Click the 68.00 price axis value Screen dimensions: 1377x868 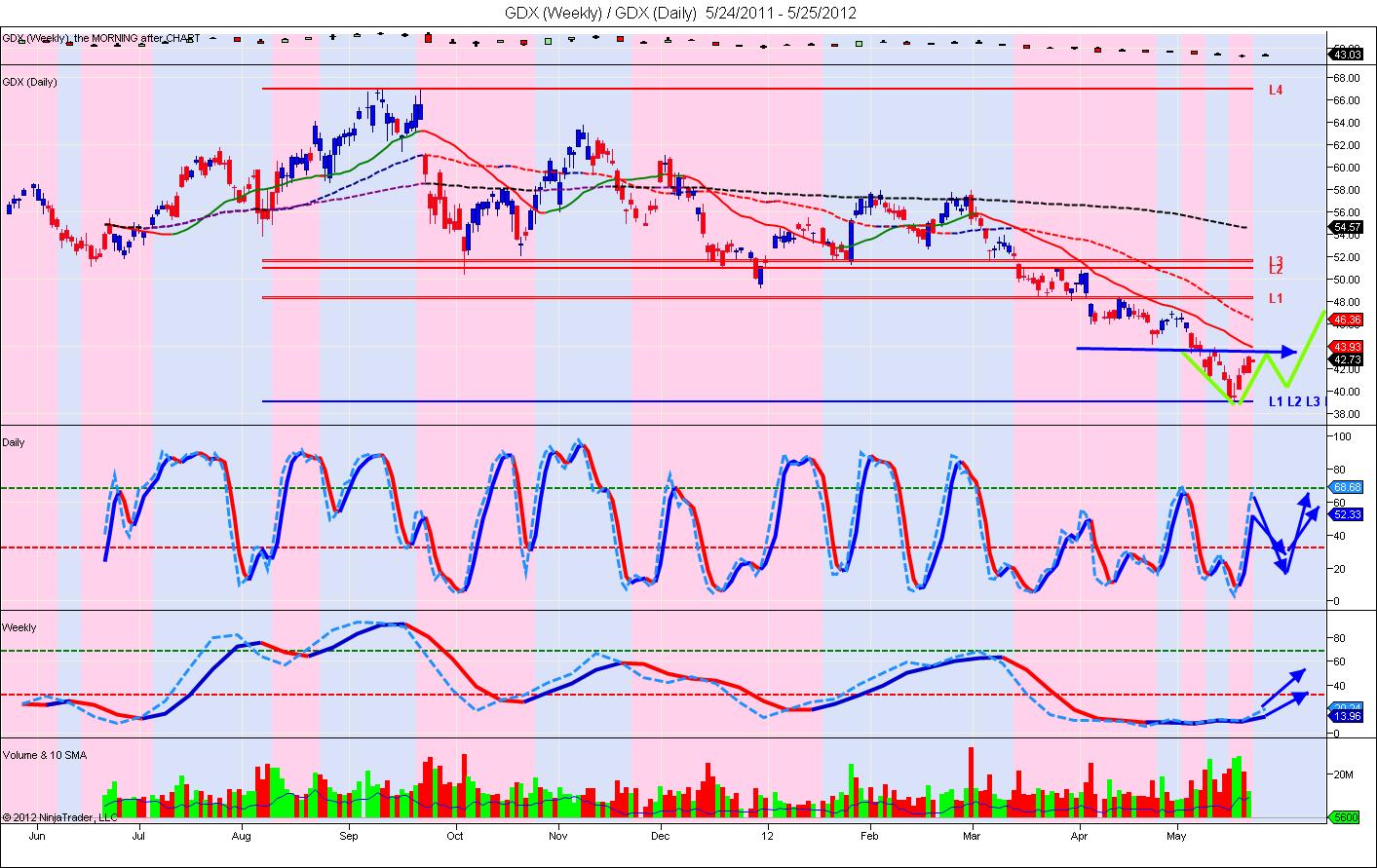(x=1347, y=78)
